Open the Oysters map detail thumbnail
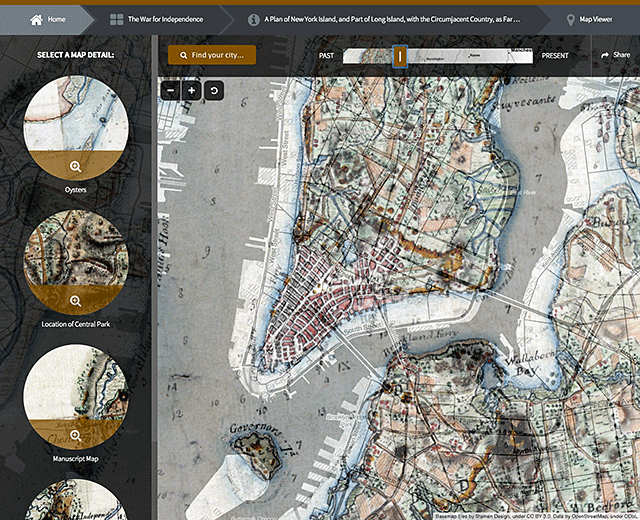This screenshot has width=640, height=520. (76, 128)
